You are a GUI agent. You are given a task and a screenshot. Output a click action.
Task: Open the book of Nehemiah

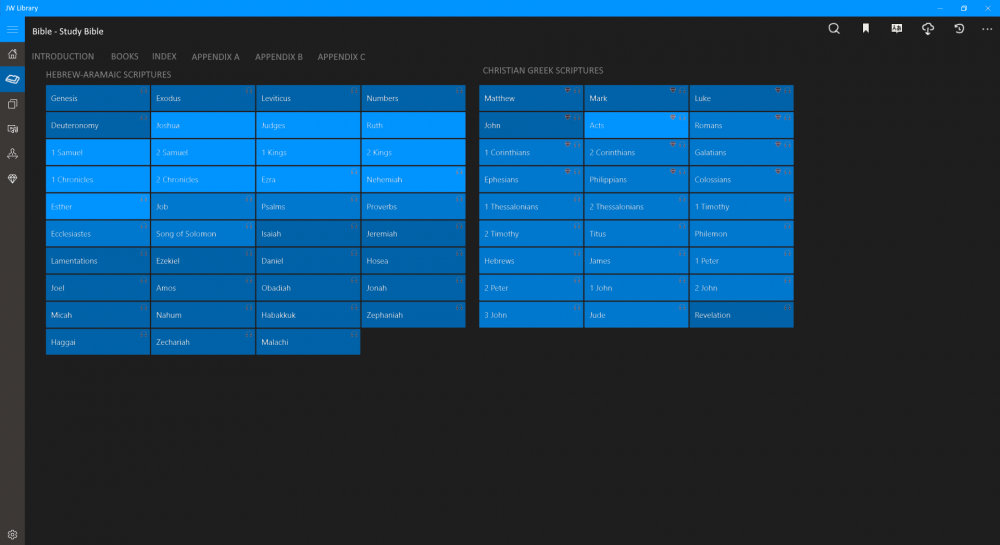(x=413, y=180)
